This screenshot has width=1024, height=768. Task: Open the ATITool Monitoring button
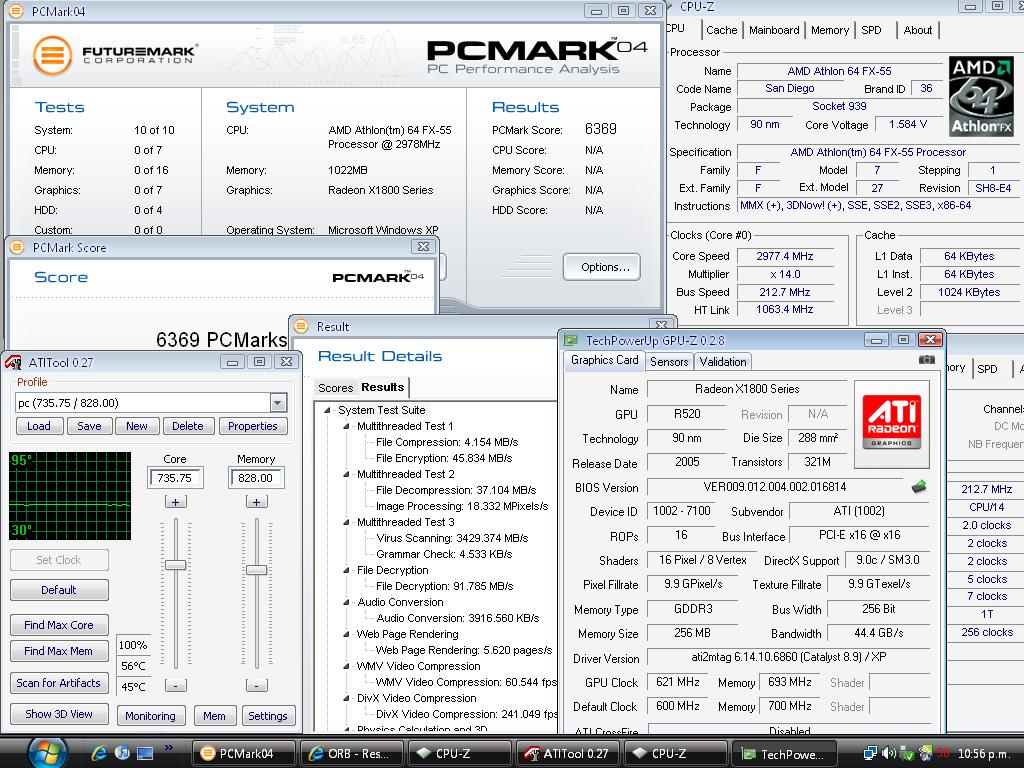click(150, 716)
